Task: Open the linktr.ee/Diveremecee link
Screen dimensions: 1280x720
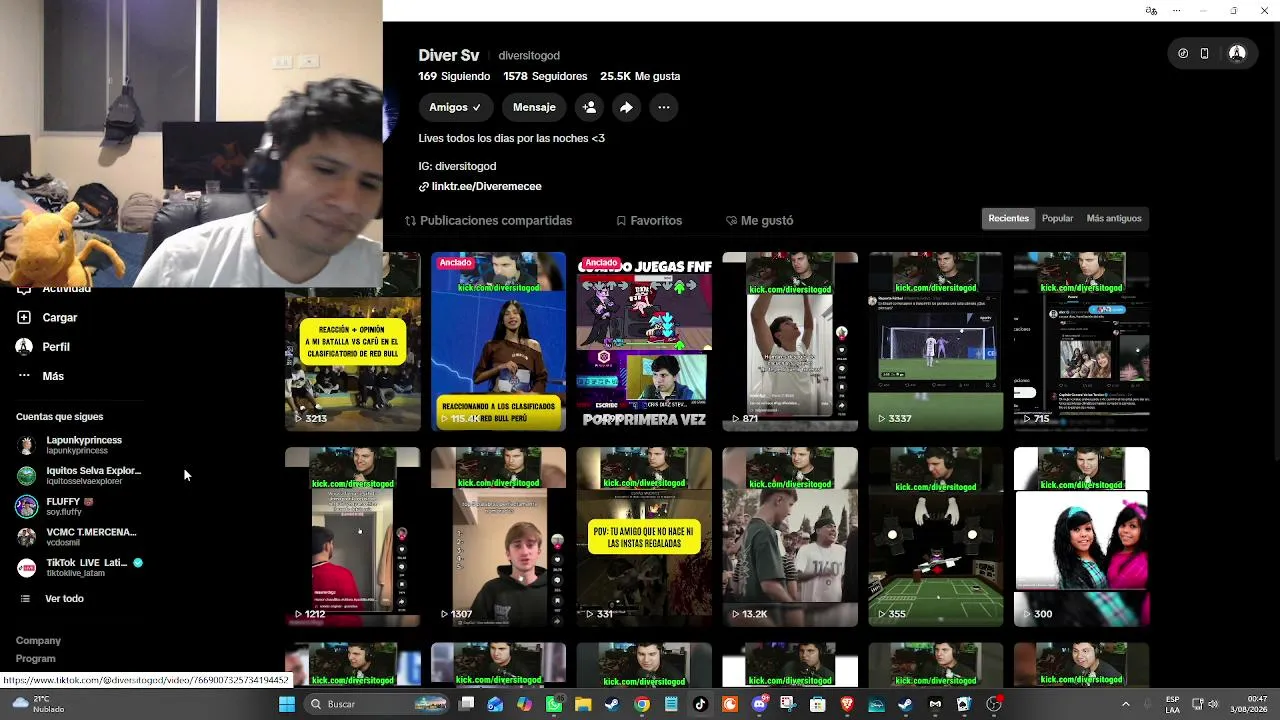Action: click(x=480, y=186)
